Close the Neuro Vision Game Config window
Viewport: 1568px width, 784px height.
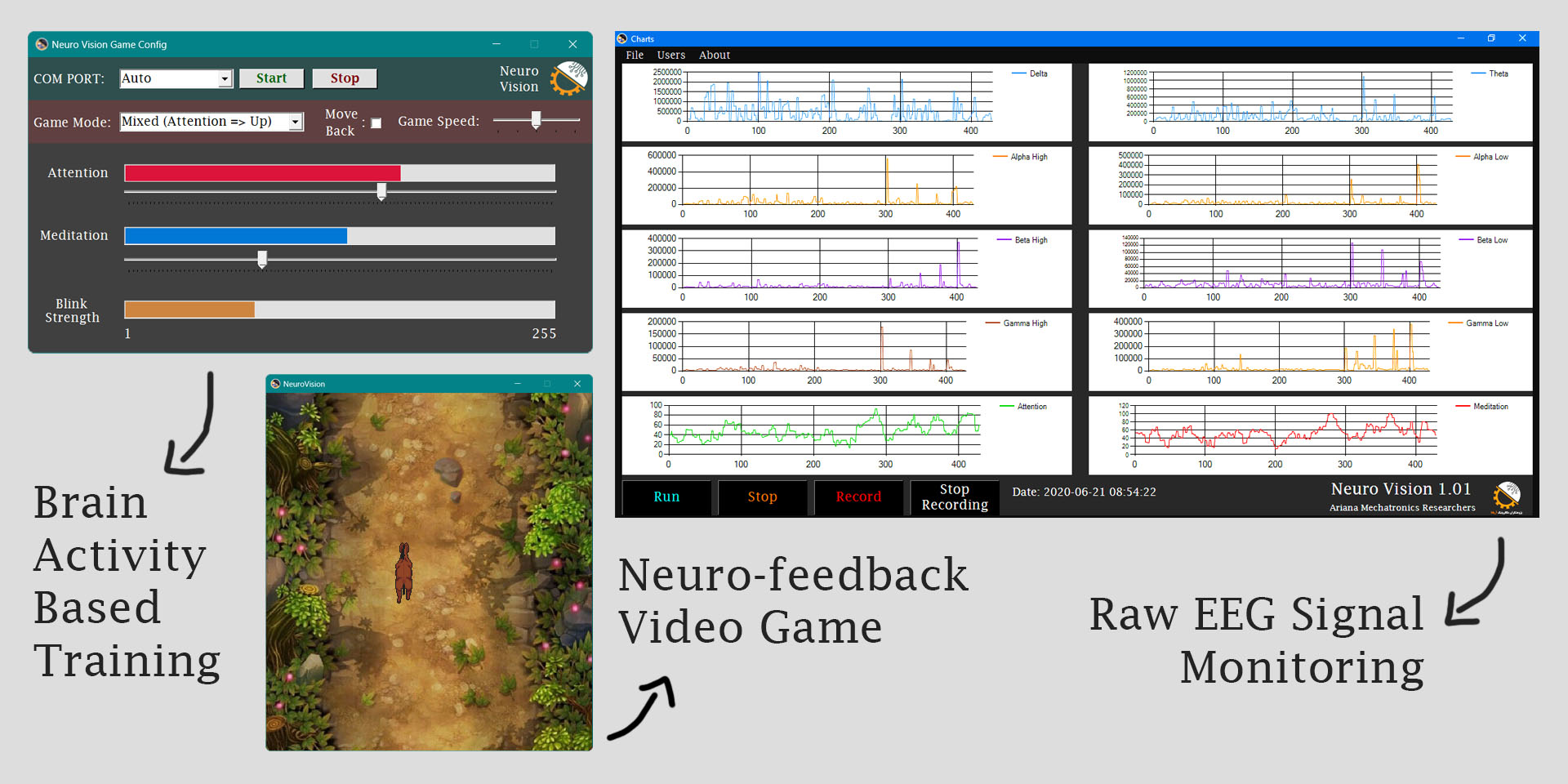tap(572, 44)
